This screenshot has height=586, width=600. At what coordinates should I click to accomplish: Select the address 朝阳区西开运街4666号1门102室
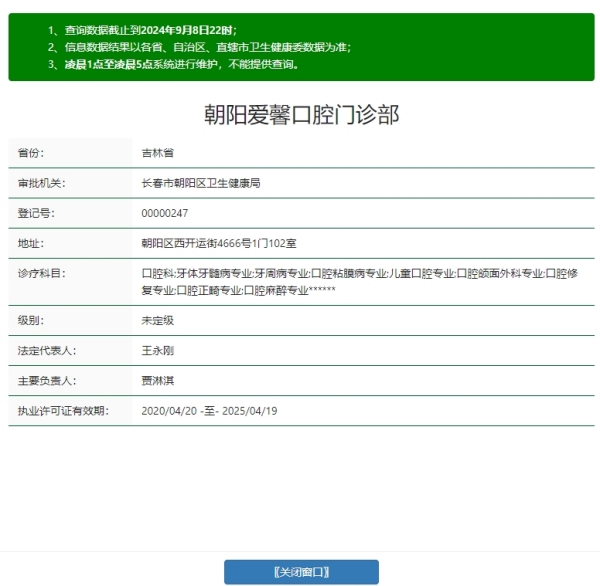coord(219,243)
